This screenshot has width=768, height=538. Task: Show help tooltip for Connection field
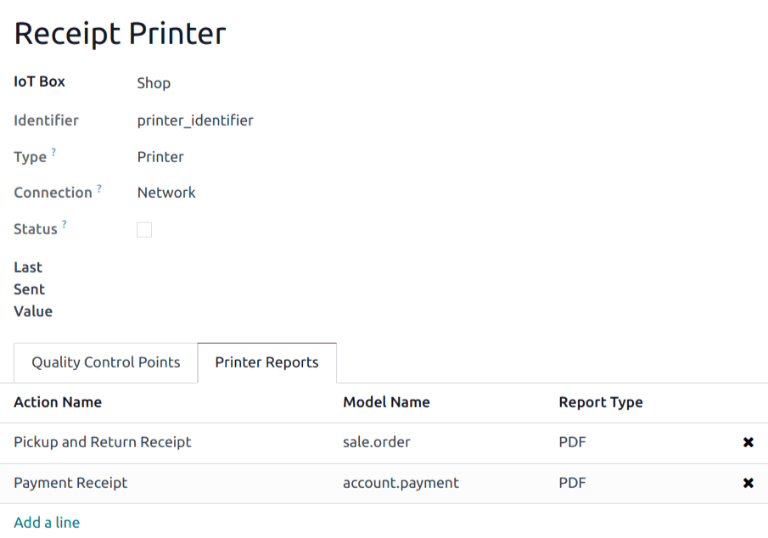pyautogui.click(x=99, y=188)
